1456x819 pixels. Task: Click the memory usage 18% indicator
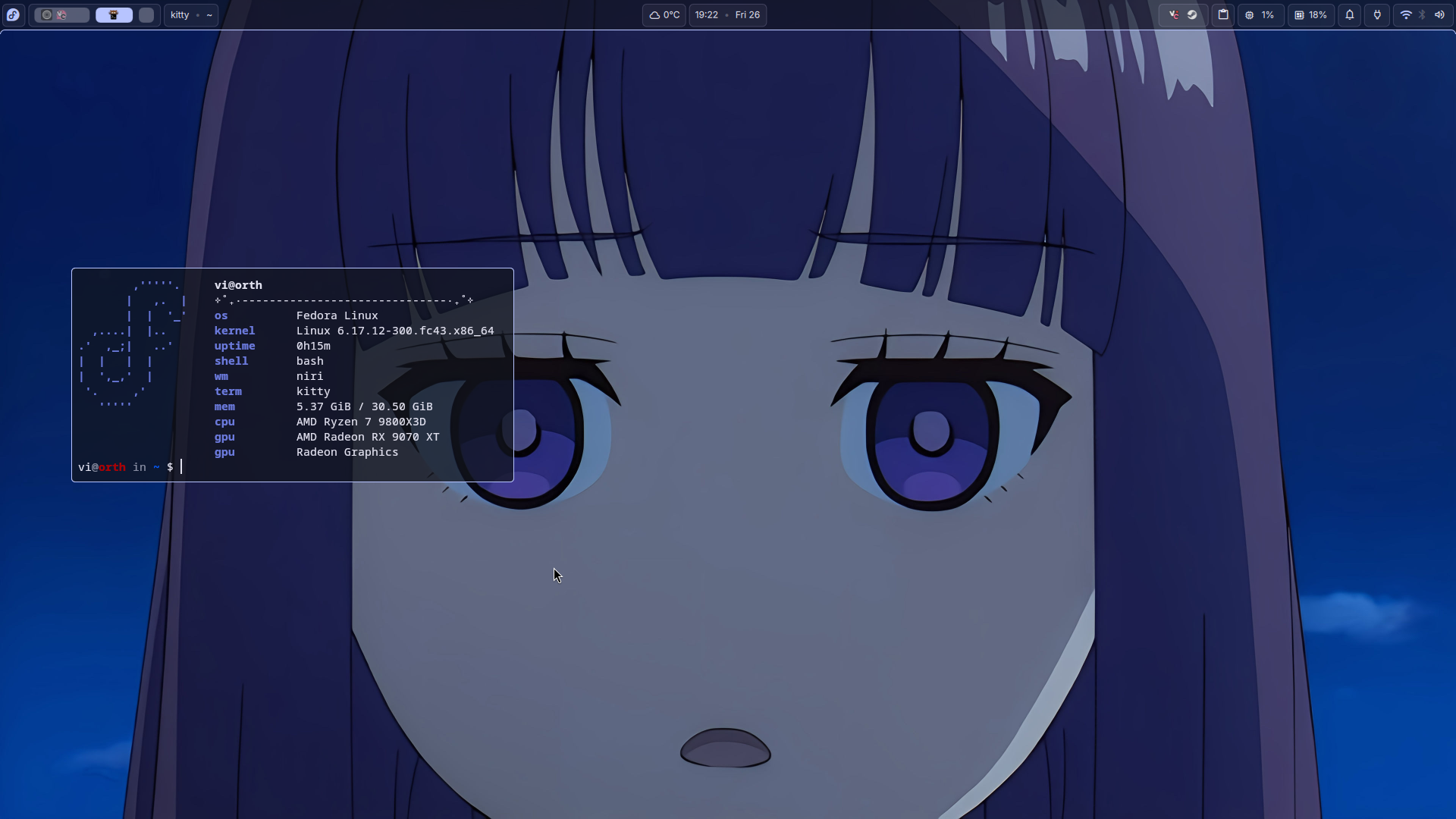(x=1310, y=14)
